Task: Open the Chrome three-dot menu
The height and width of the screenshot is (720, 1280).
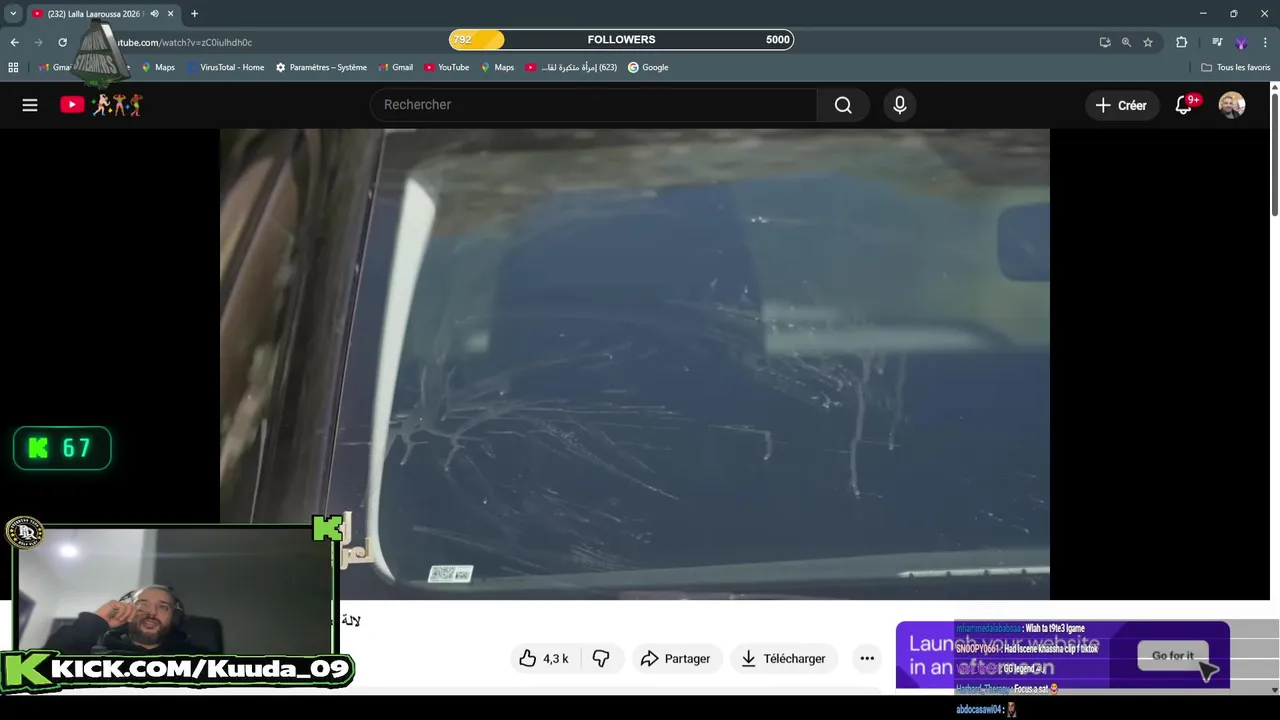Action: [1265, 42]
